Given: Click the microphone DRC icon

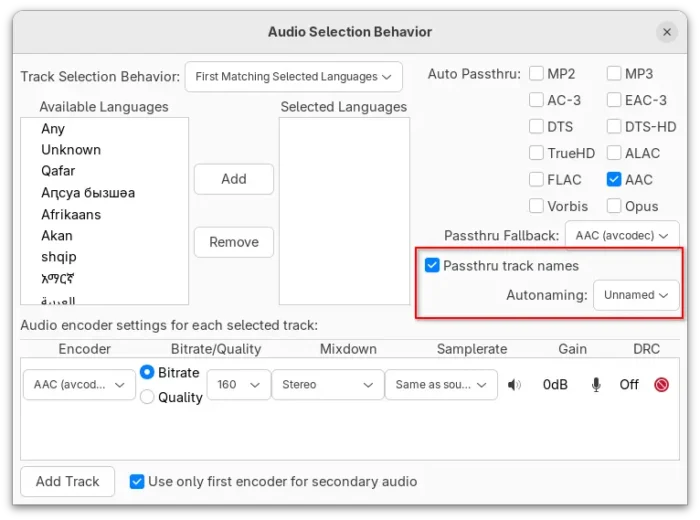Looking at the screenshot, I should pyautogui.click(x=597, y=385).
